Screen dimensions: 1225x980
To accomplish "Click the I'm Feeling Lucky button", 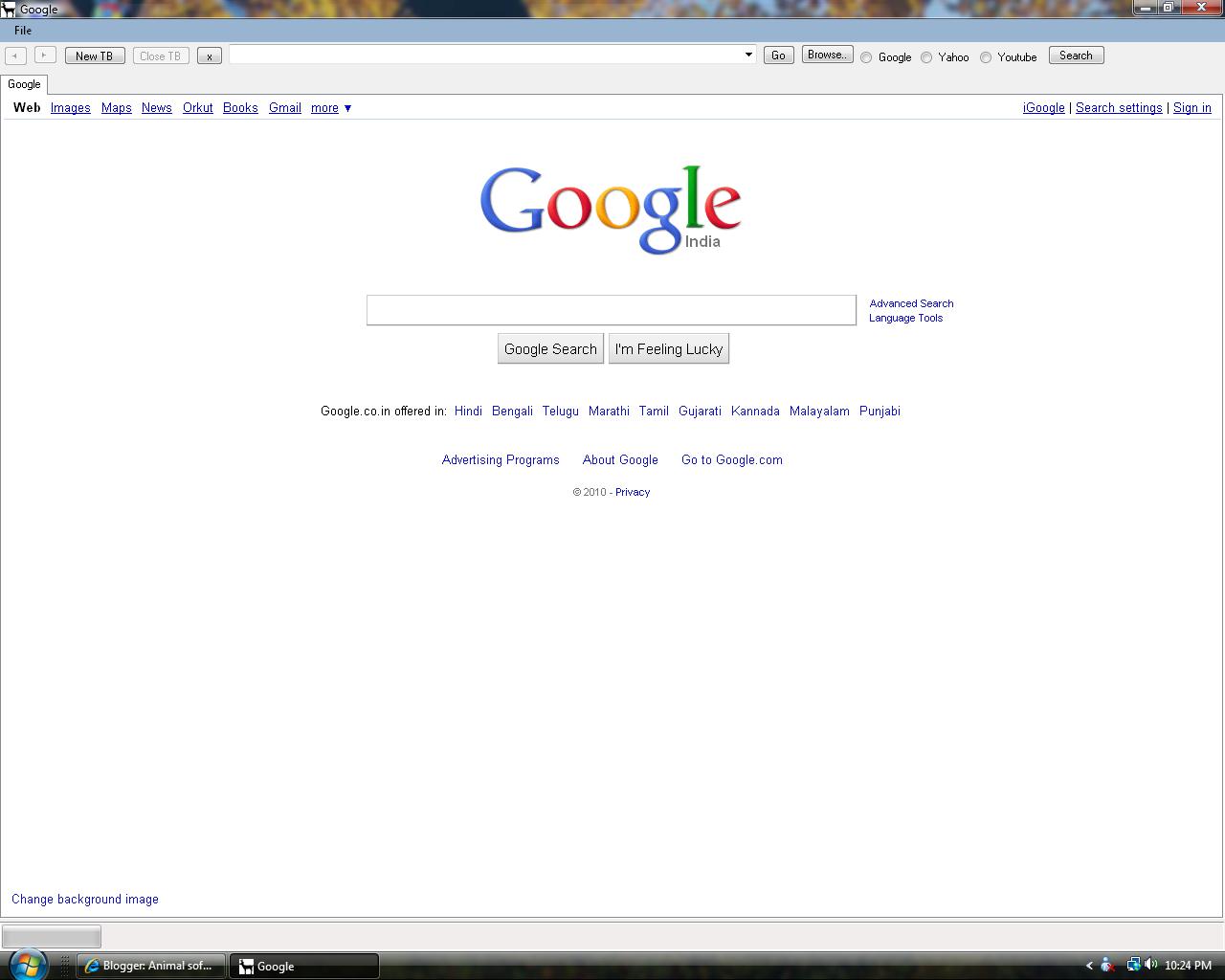I will [669, 348].
